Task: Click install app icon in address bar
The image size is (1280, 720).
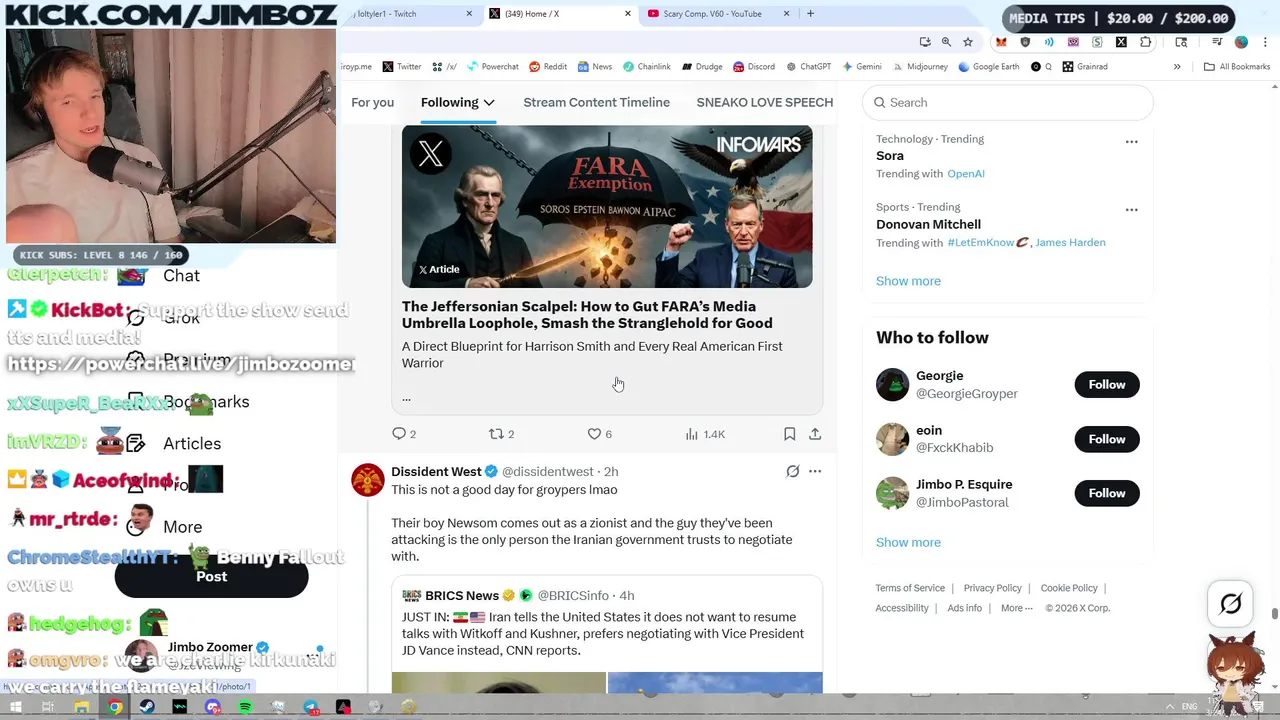Action: (x=925, y=42)
